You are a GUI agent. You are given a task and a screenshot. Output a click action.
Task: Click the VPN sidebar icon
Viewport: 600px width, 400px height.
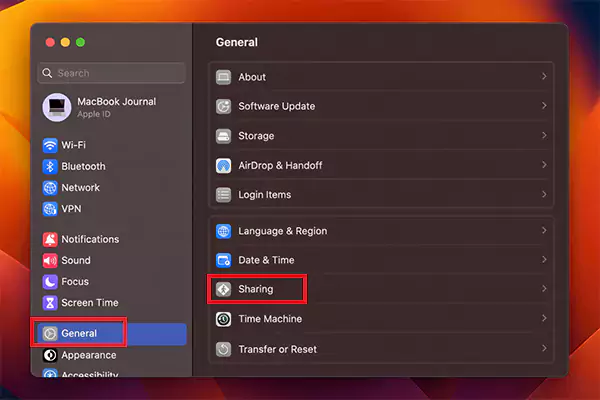point(50,208)
